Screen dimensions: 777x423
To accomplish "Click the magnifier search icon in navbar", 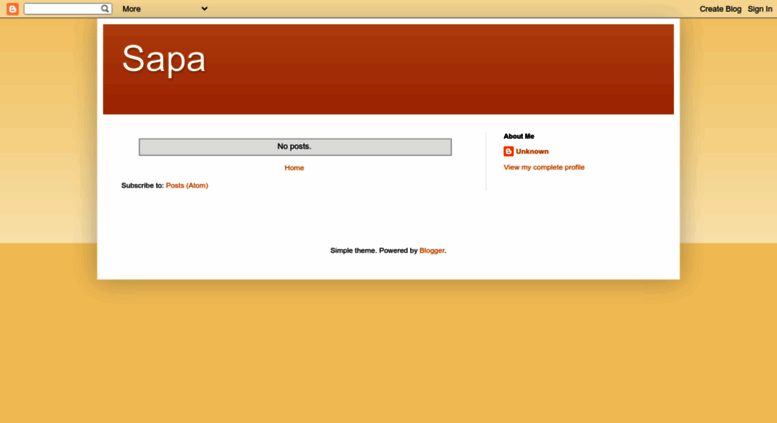I will coord(105,8).
